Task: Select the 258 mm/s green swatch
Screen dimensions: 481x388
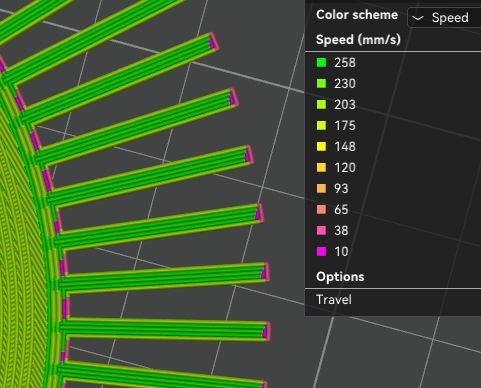Action: 321,63
